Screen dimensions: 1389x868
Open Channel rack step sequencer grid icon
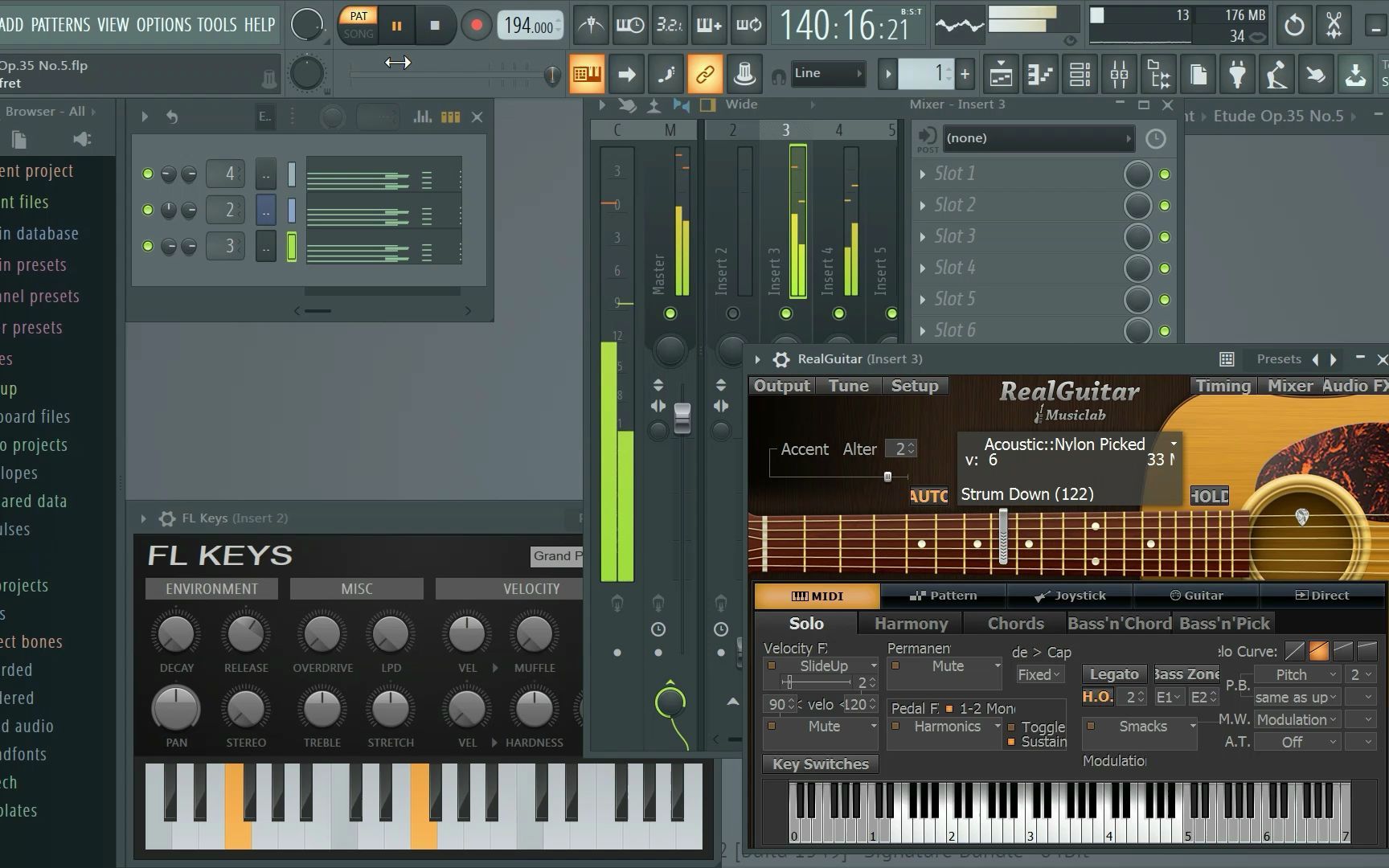(450, 117)
